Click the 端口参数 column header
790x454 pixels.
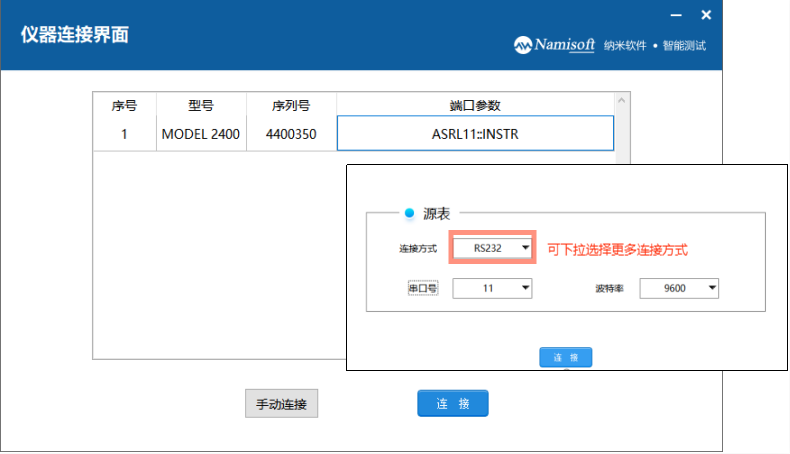click(475, 106)
